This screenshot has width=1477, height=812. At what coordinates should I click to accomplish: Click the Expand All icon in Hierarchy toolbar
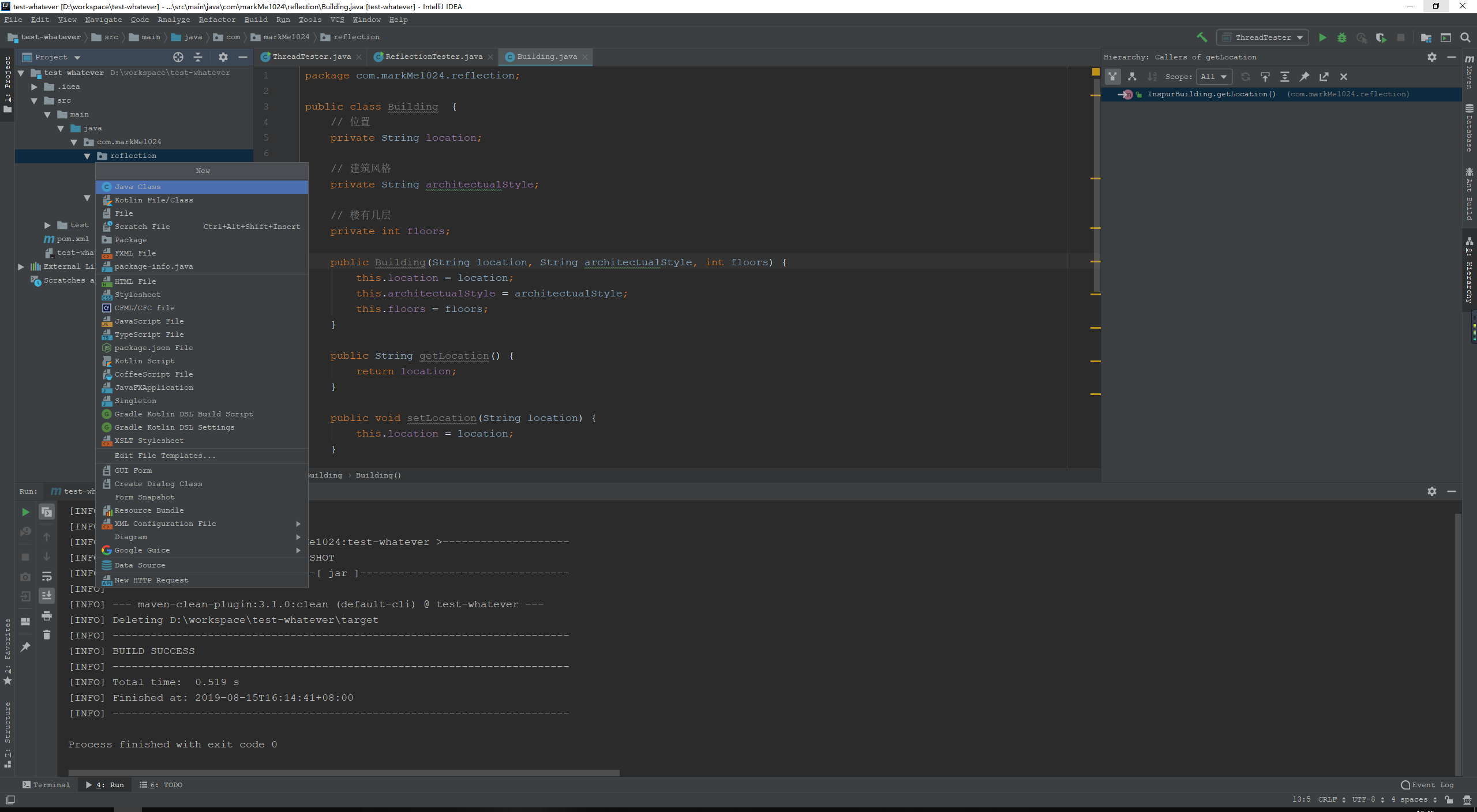[1284, 77]
